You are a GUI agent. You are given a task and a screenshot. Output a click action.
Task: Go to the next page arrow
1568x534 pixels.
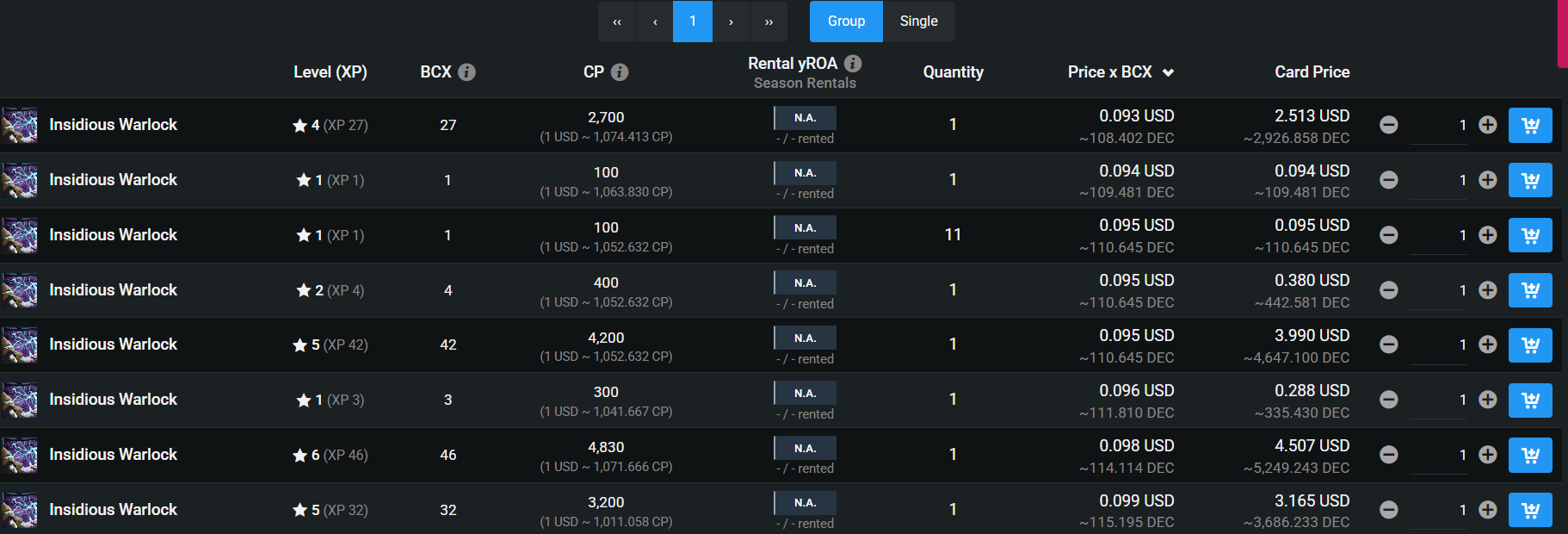point(731,22)
